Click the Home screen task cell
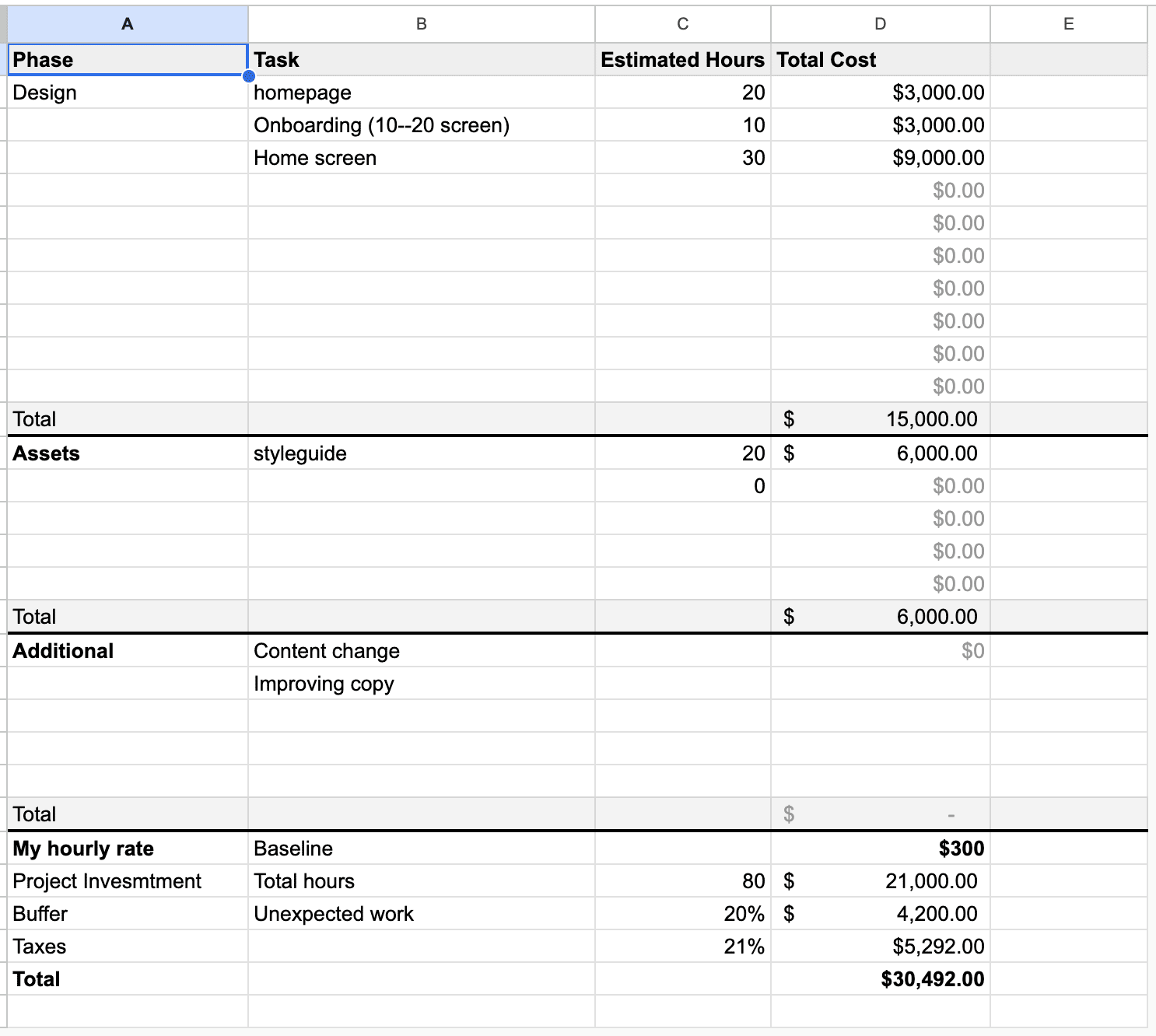Viewport: 1156px width, 1036px height. (x=421, y=158)
